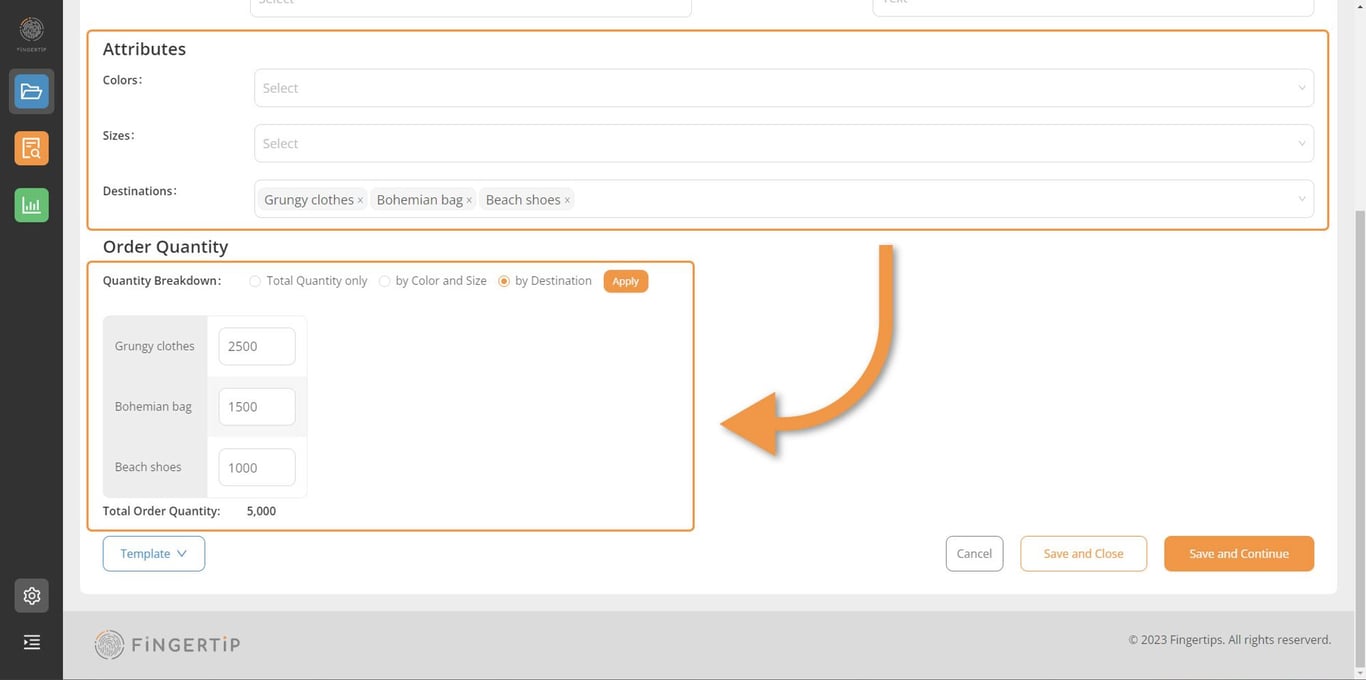Viewport: 1366px width, 680px height.
Task: Click the Fingertip logo at sidebar top
Action: 31,32
